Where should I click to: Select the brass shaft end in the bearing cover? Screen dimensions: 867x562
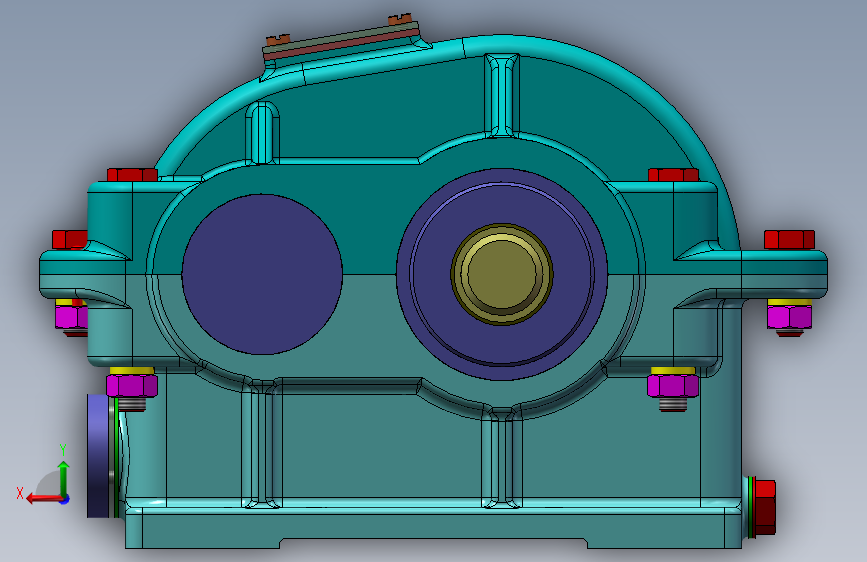[502, 274]
